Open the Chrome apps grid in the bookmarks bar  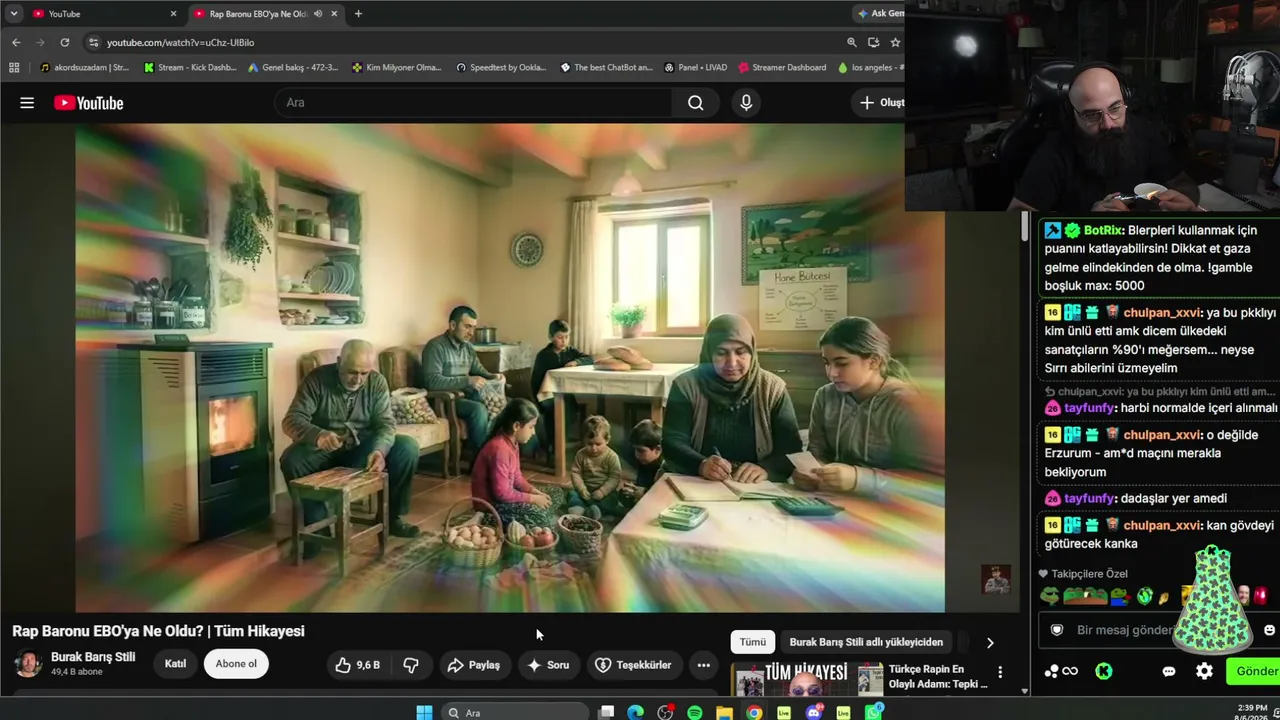pyautogui.click(x=14, y=68)
